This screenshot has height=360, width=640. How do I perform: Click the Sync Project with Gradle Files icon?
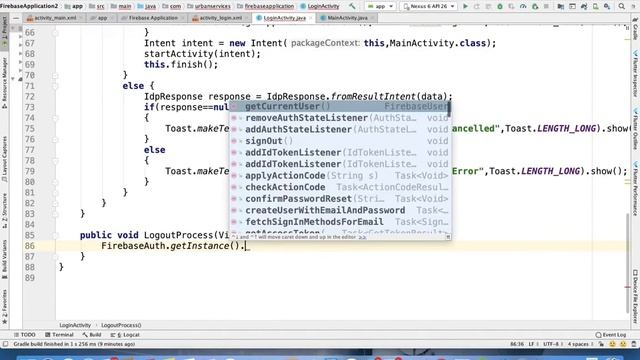pyautogui.click(x=584, y=6)
